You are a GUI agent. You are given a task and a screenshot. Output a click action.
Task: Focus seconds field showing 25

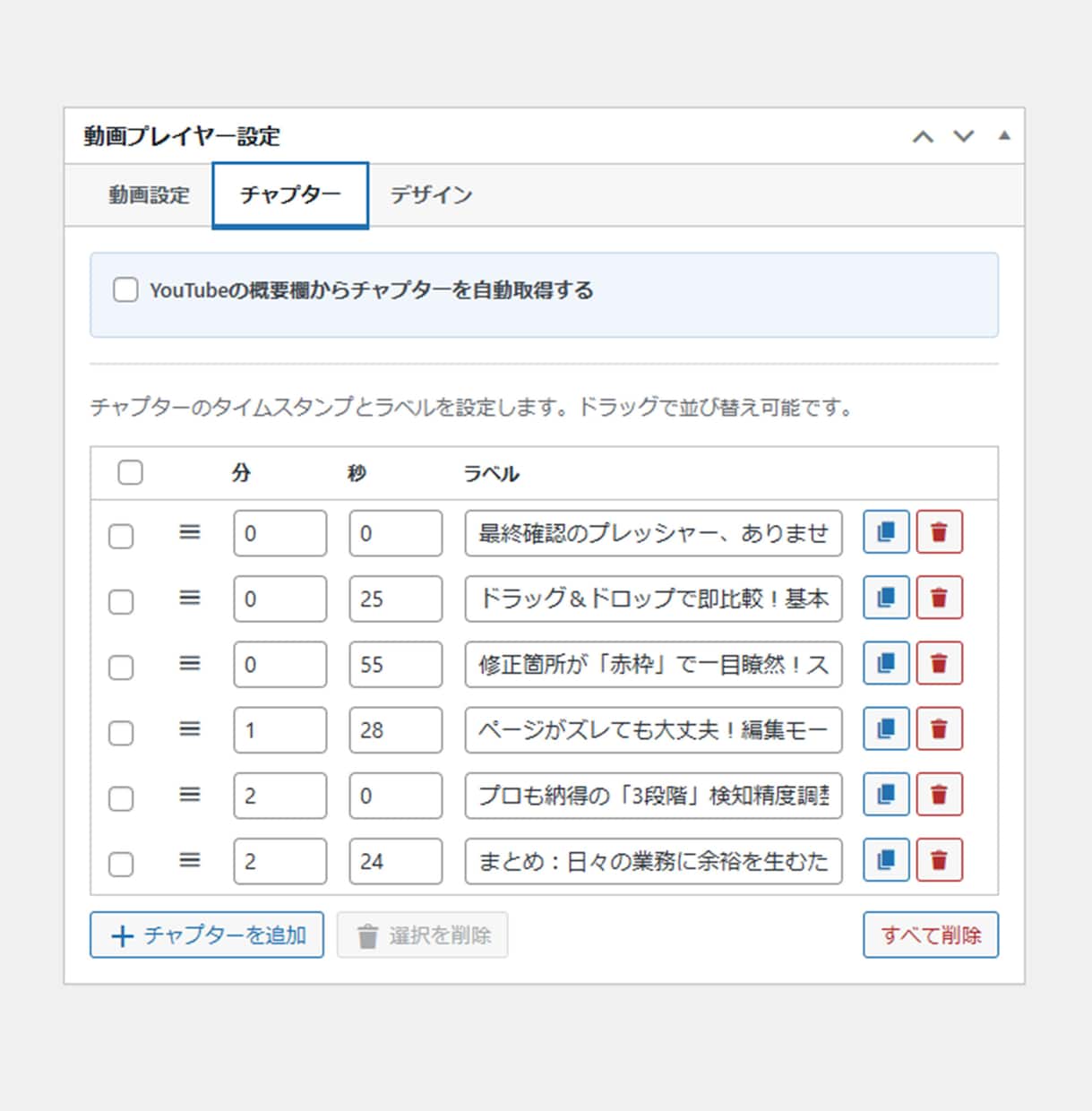point(396,599)
